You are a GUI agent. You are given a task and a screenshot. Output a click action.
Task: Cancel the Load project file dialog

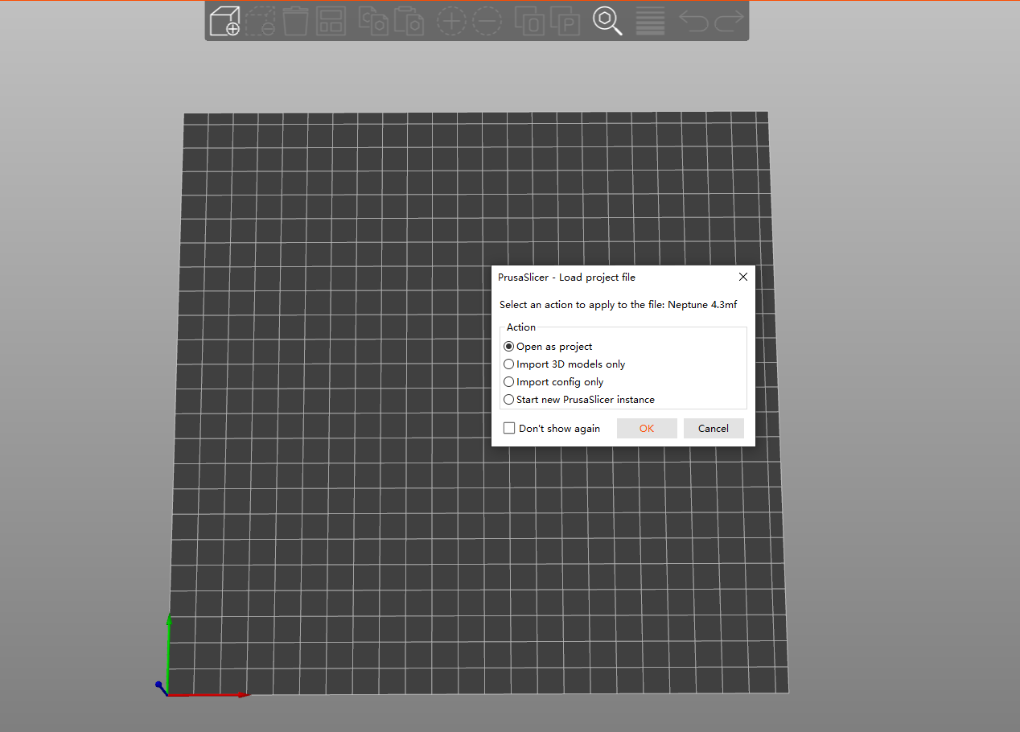point(713,428)
